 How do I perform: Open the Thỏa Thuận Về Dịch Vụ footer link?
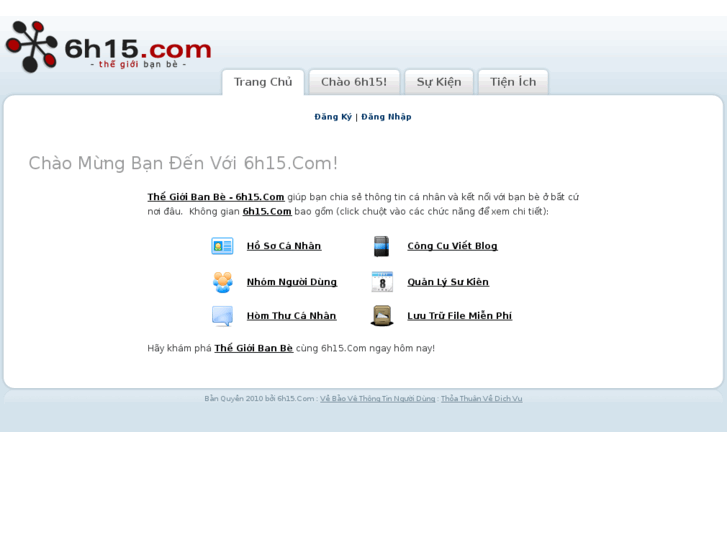(481, 398)
